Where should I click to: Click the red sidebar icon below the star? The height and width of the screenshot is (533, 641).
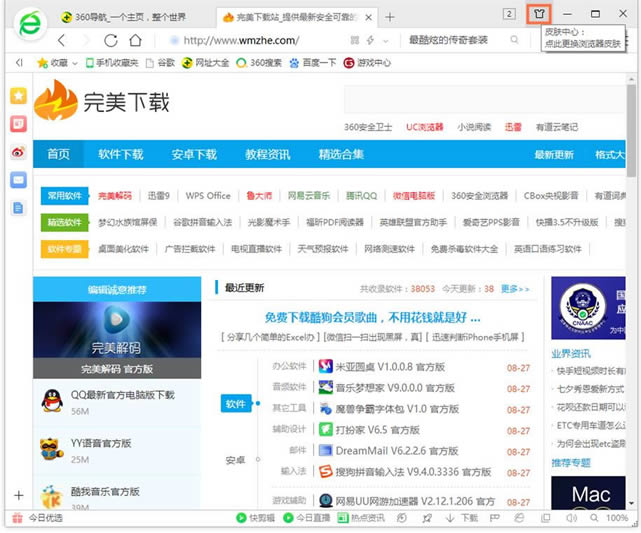tap(18, 124)
